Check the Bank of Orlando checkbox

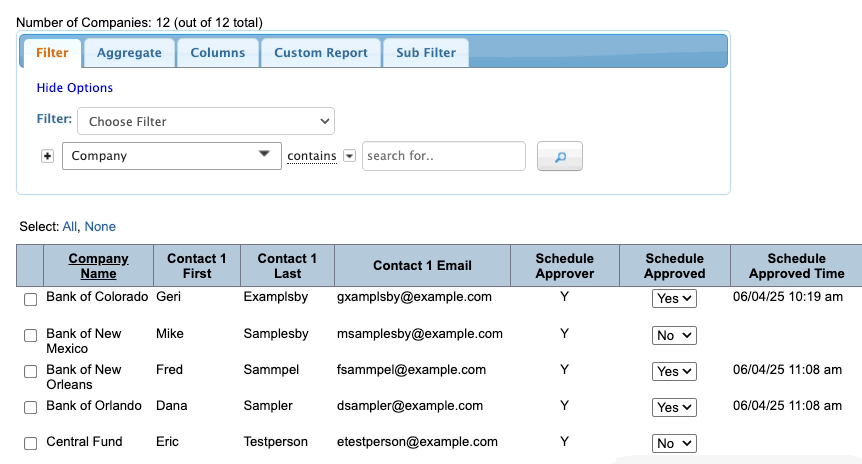(x=30, y=408)
